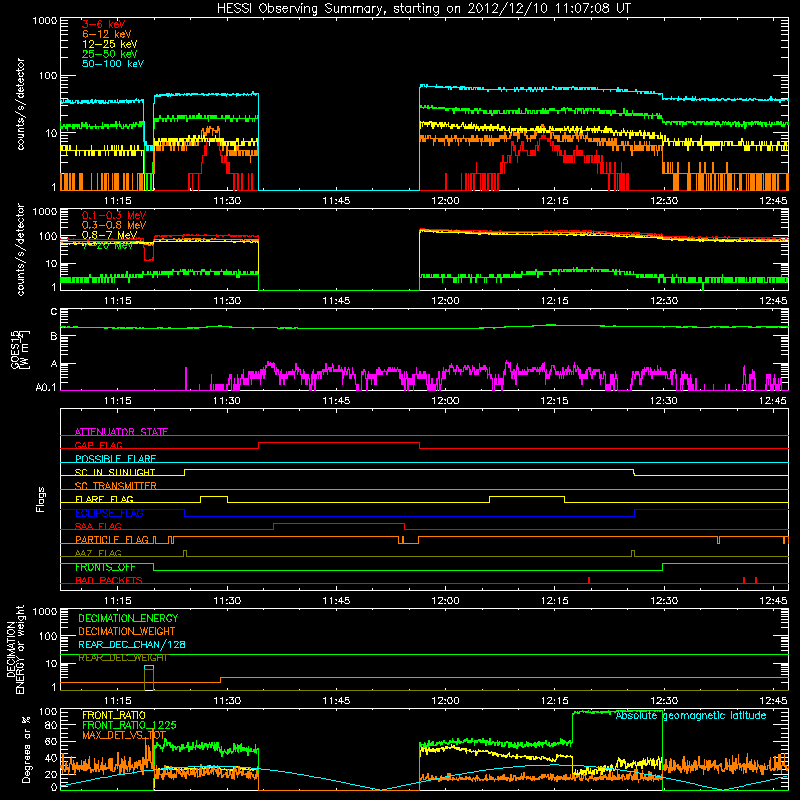
Task: Click the 12:30 tick under Flags plot
Action: click(664, 601)
